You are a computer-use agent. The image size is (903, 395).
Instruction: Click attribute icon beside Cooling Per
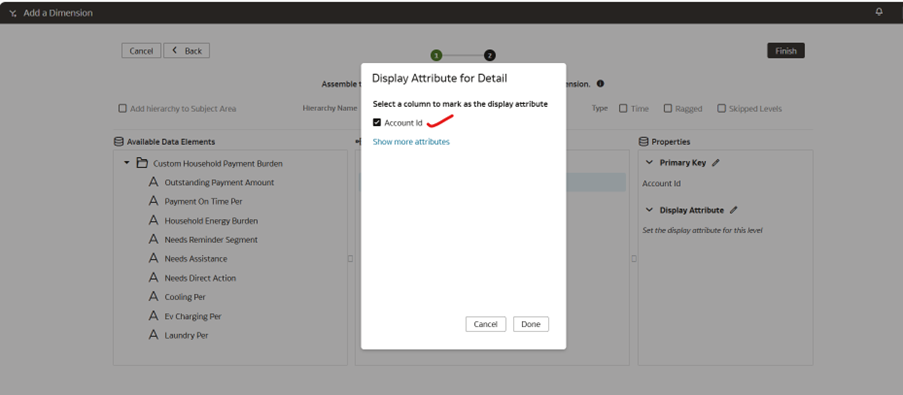click(153, 297)
